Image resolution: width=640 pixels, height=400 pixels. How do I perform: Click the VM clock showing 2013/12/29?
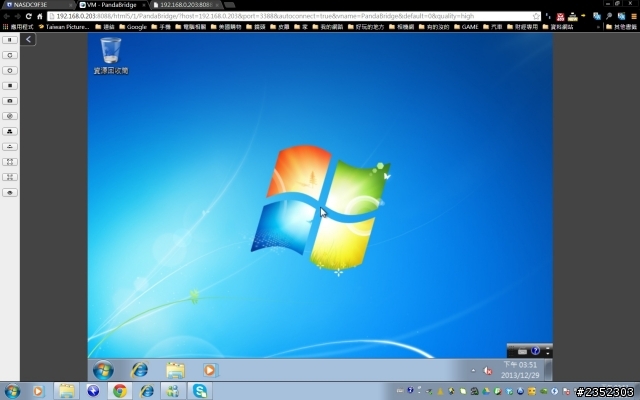coord(520,370)
